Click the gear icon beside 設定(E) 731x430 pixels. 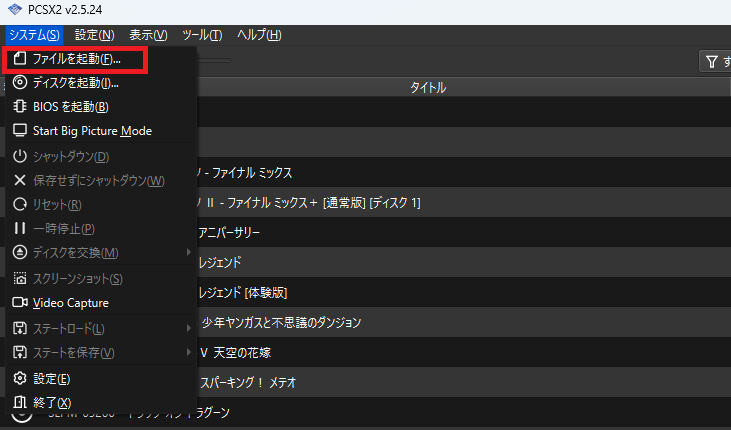20,378
